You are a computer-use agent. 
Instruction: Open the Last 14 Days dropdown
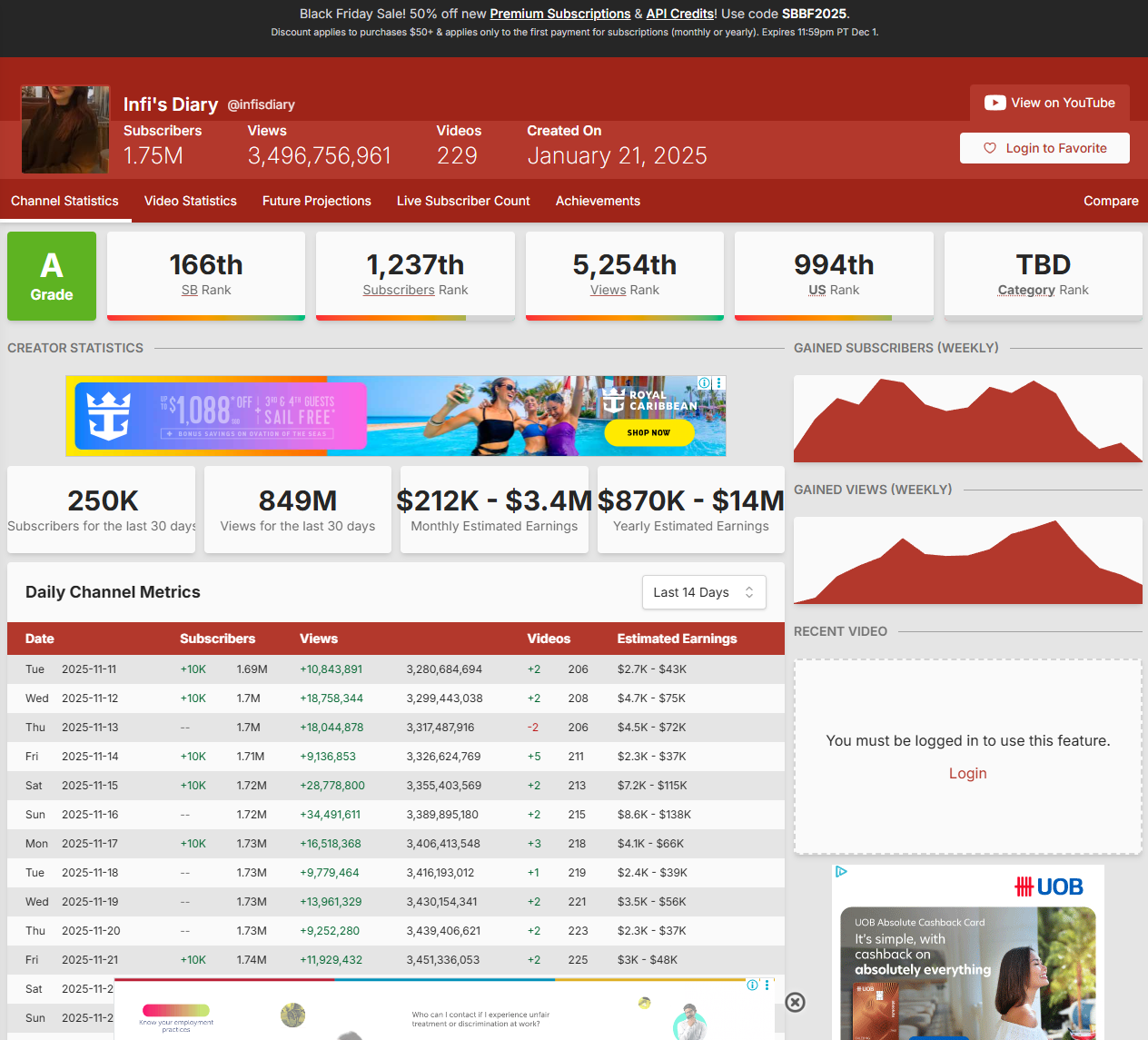click(703, 592)
